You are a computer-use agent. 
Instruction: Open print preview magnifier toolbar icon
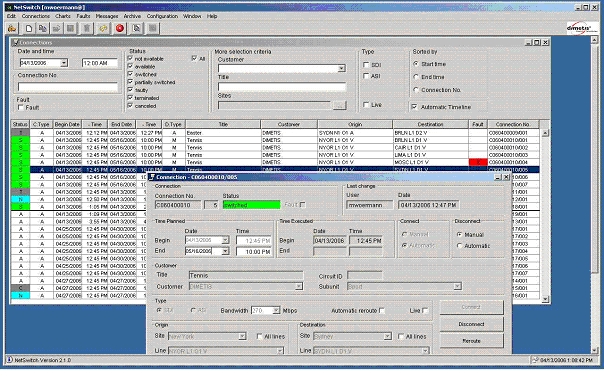pos(136,29)
